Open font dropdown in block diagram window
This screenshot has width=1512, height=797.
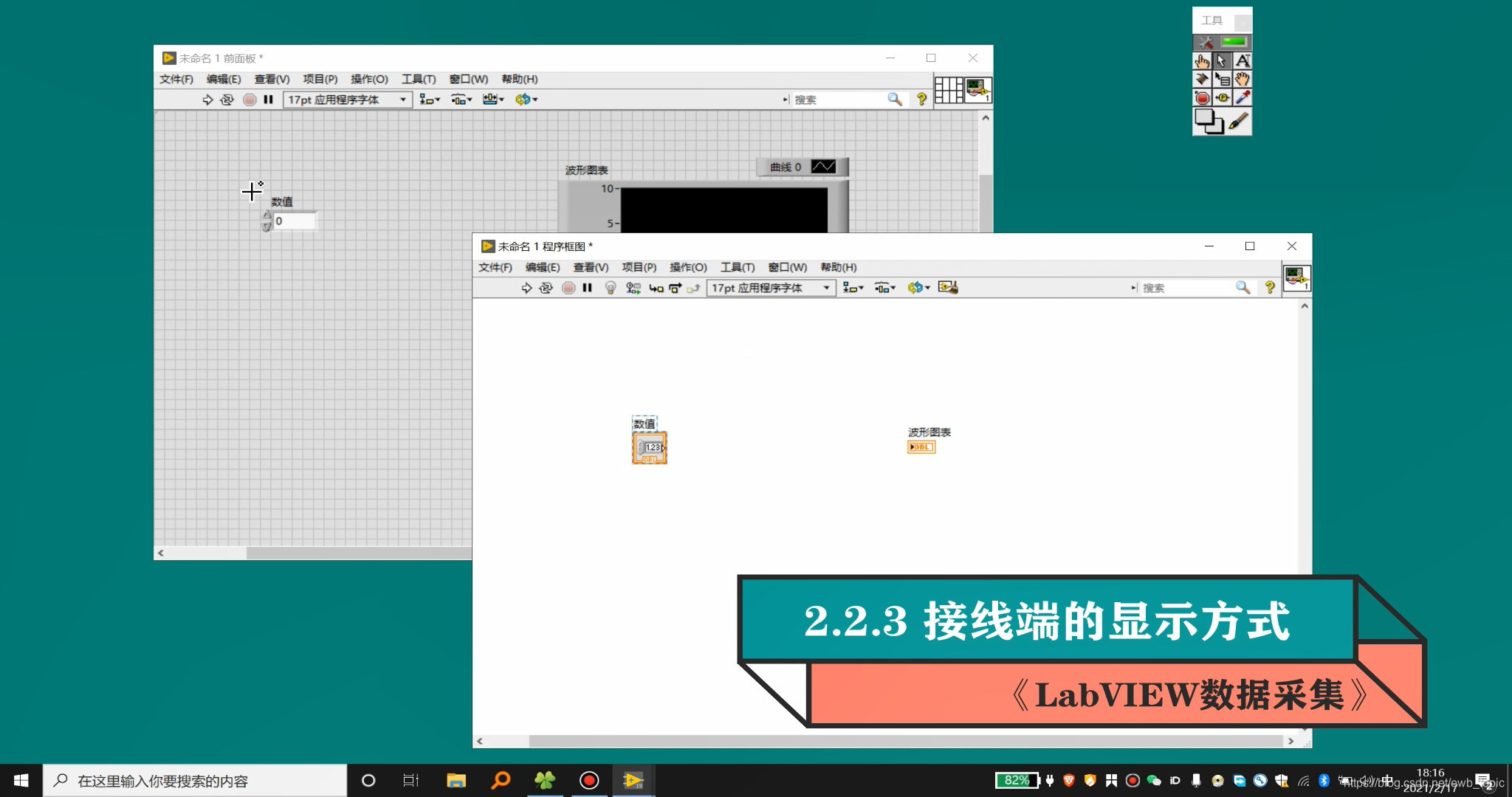(x=772, y=288)
